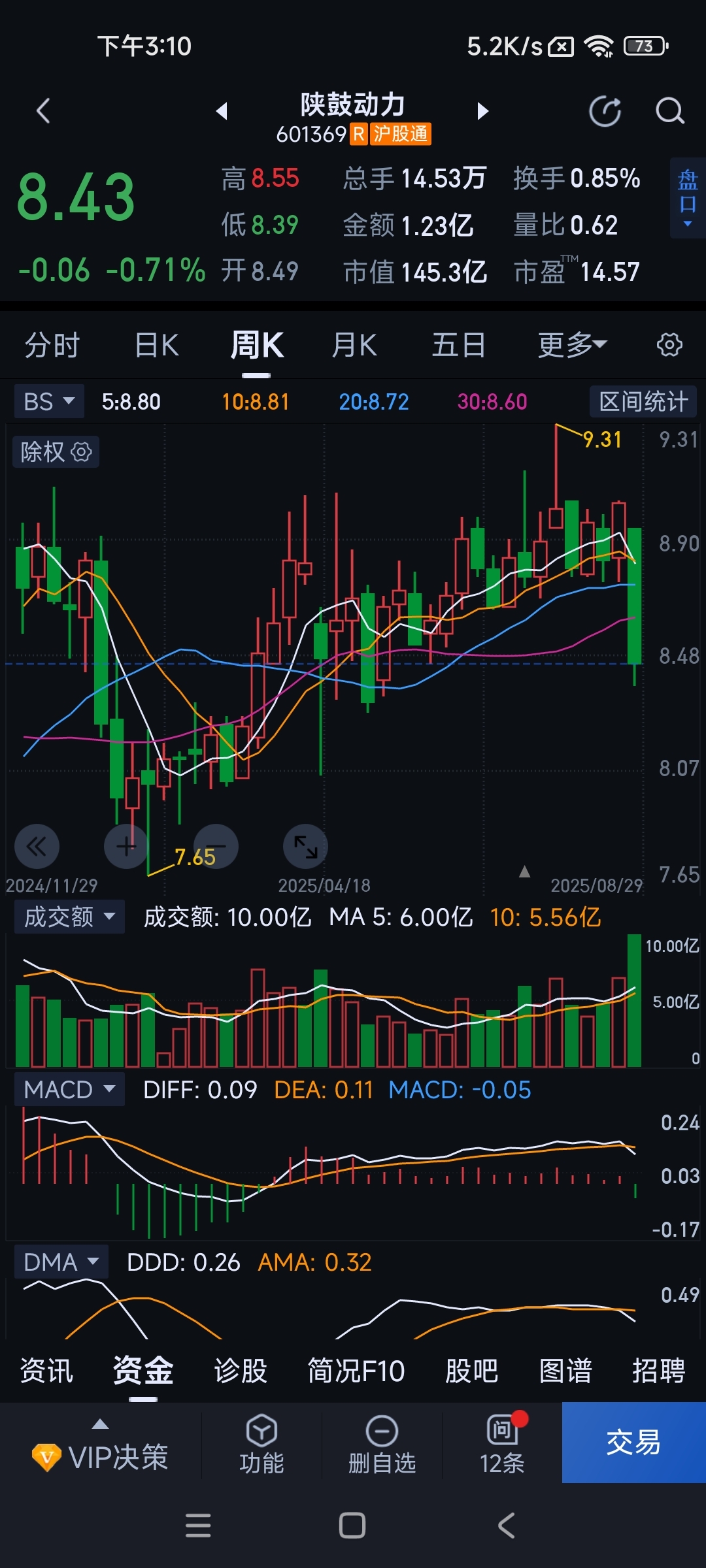Open the 股吧 tab
This screenshot has height=1568, width=706.
click(471, 1370)
